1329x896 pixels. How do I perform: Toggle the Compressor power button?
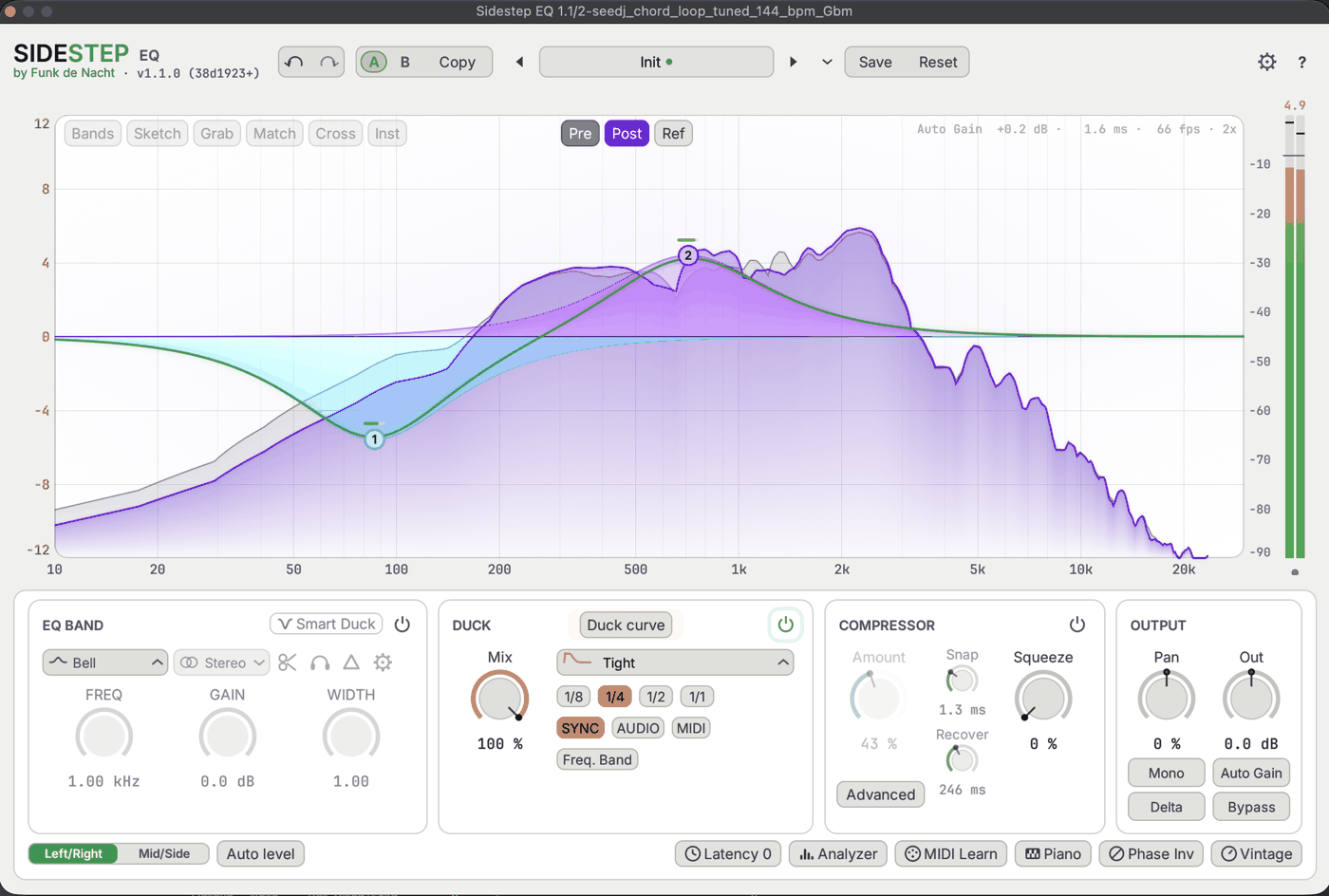coord(1077,625)
